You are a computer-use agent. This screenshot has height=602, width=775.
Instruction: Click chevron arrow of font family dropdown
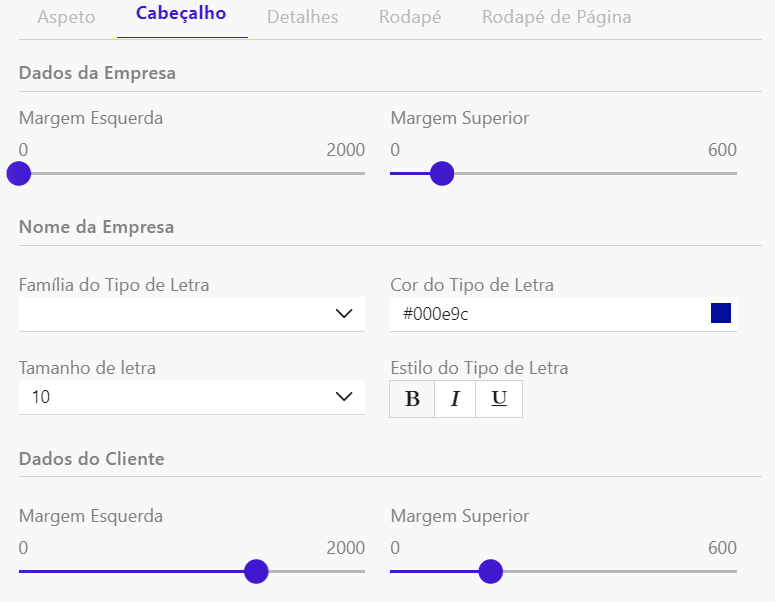(344, 314)
